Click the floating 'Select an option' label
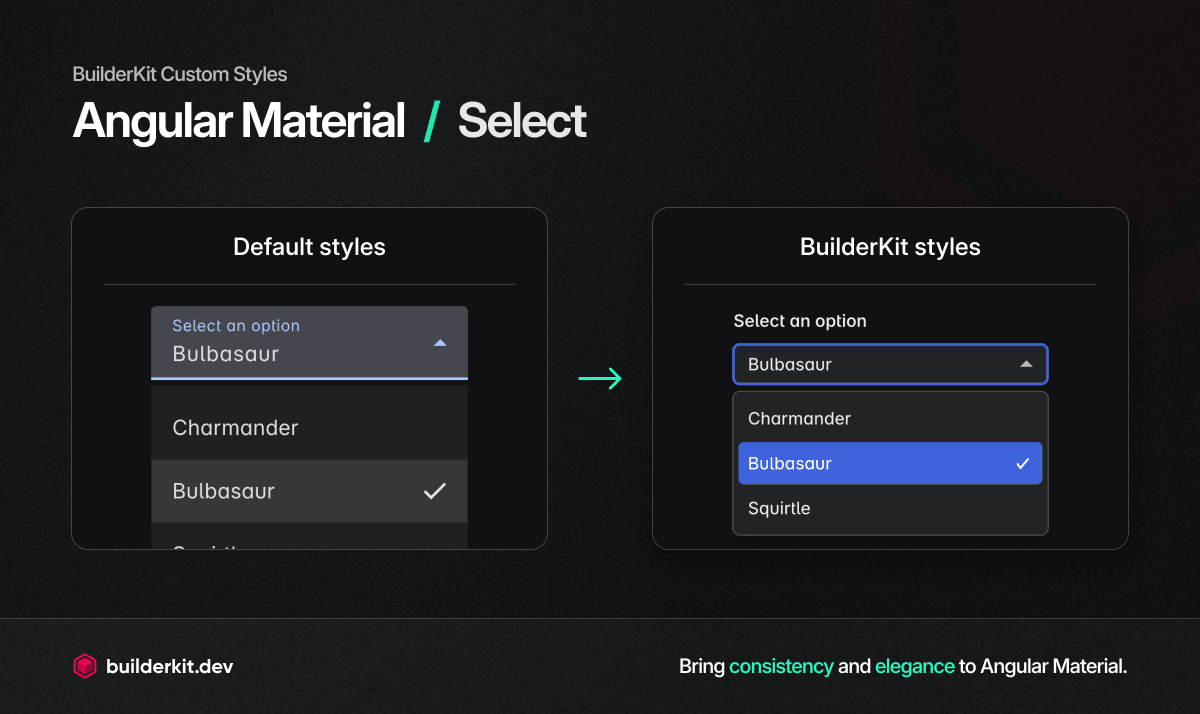This screenshot has height=714, width=1200. tap(236, 326)
